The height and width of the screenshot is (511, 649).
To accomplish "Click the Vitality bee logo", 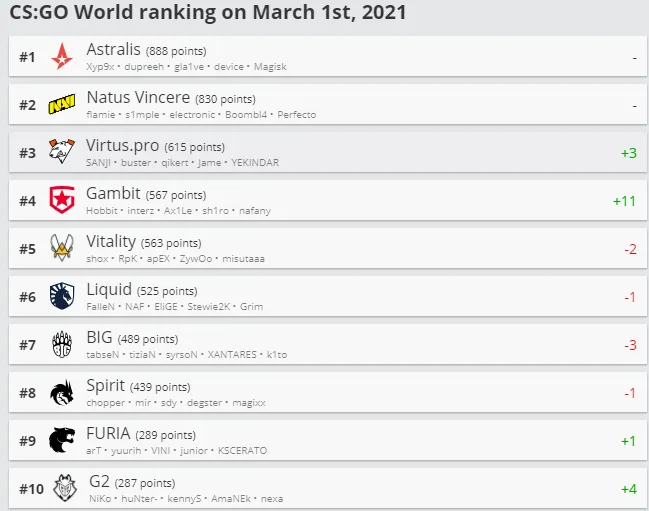I will point(62,247).
